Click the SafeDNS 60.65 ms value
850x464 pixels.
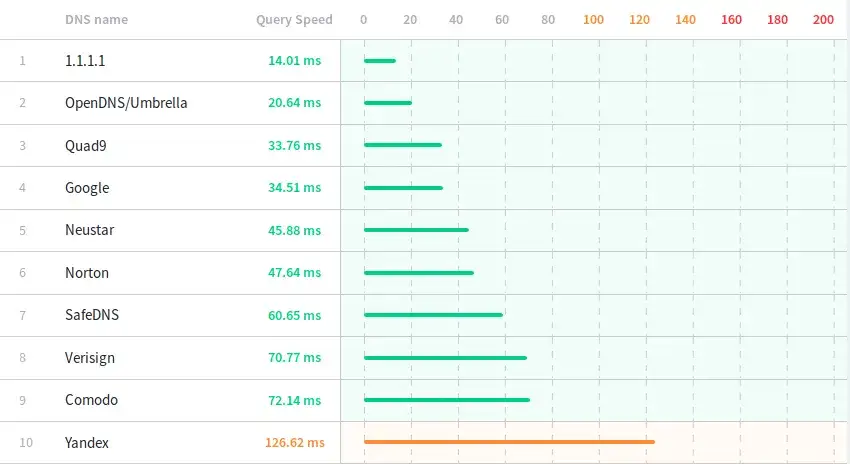tap(294, 316)
